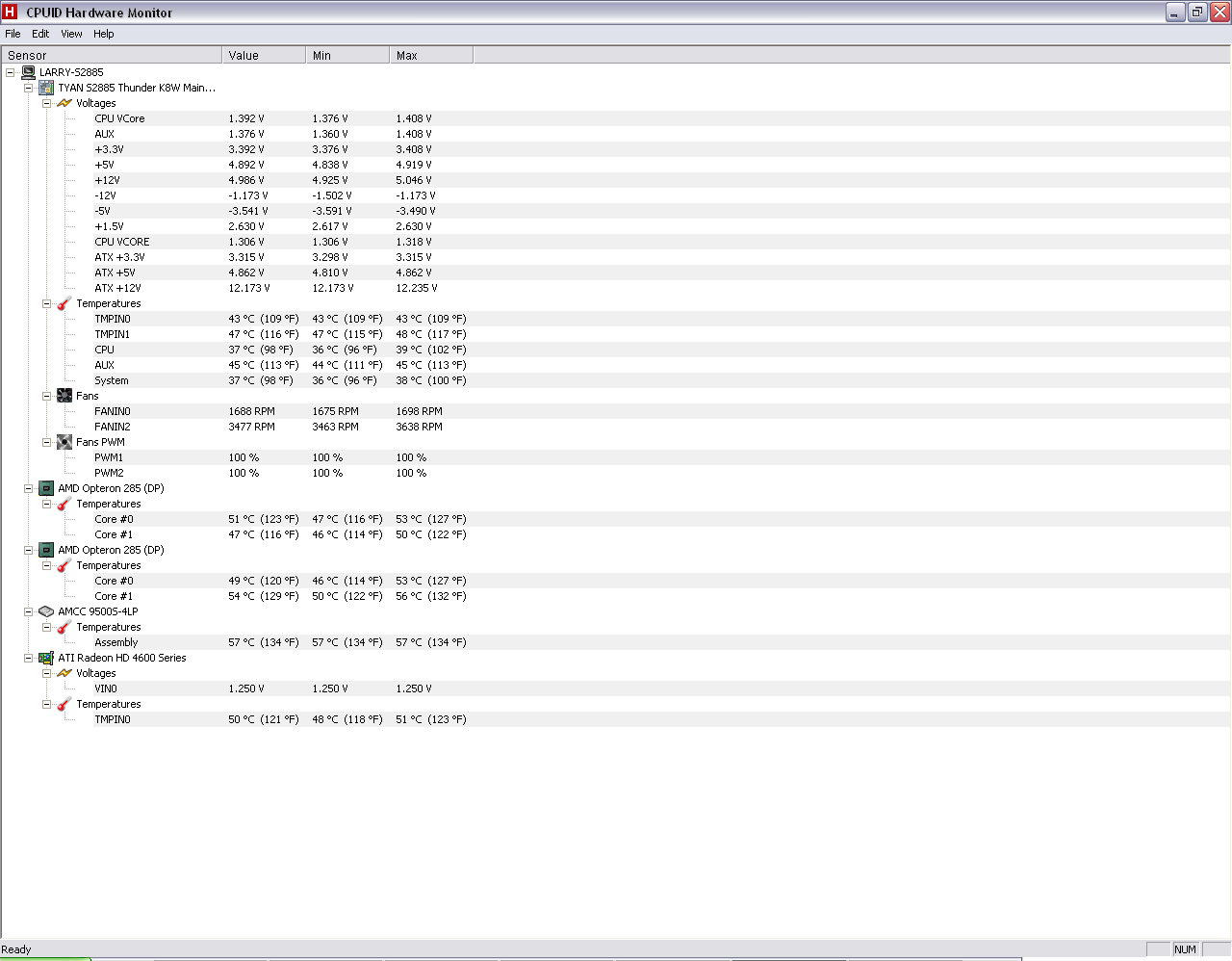Click the Min column header
This screenshot has height=961, width=1232.
pyautogui.click(x=347, y=55)
